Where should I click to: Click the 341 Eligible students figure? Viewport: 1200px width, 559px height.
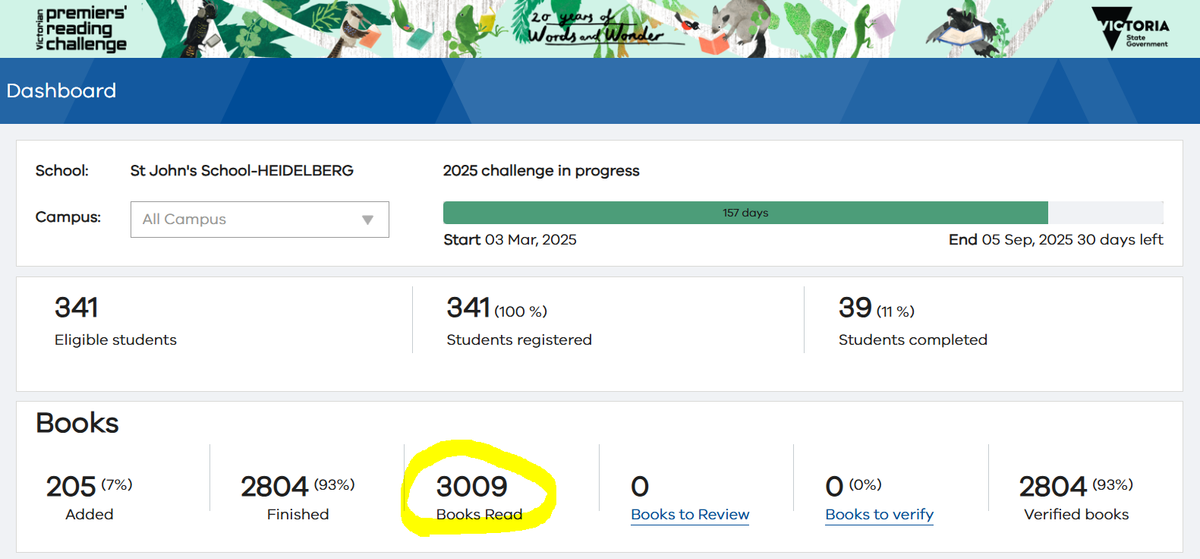76,307
